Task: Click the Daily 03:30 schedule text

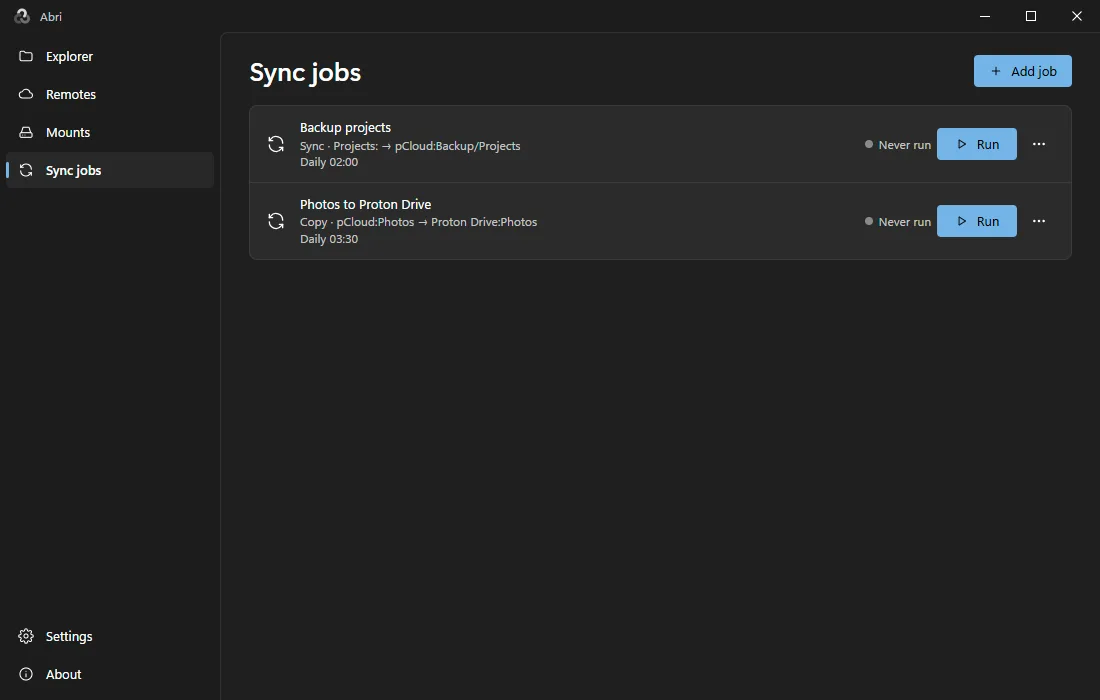Action: (329, 239)
